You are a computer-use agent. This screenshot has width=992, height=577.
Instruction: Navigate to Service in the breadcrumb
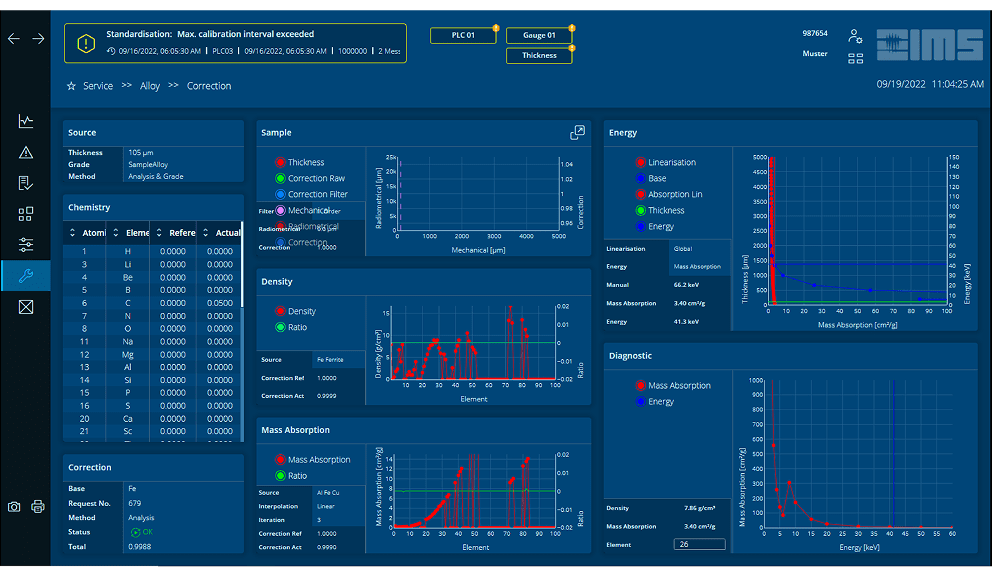97,86
